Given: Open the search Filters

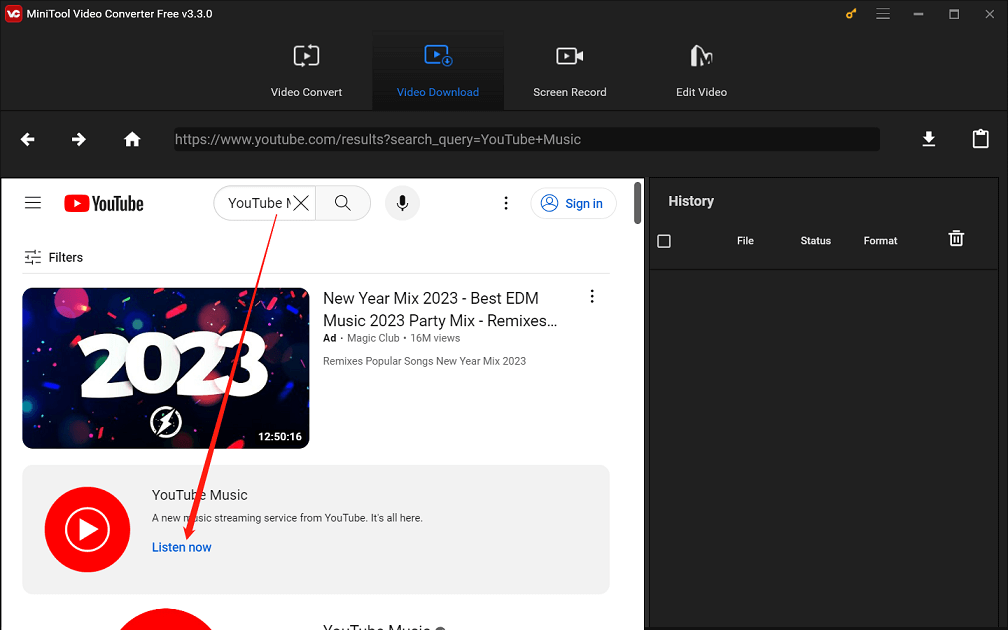Looking at the screenshot, I should pyautogui.click(x=53, y=257).
